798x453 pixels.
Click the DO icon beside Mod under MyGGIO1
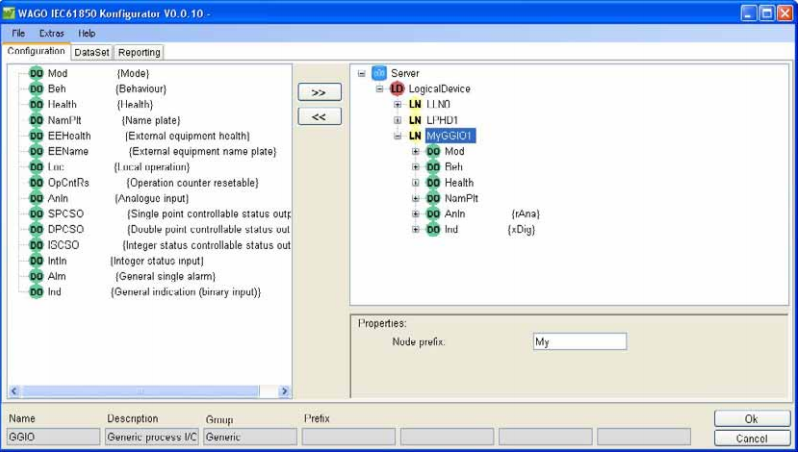[x=433, y=152]
